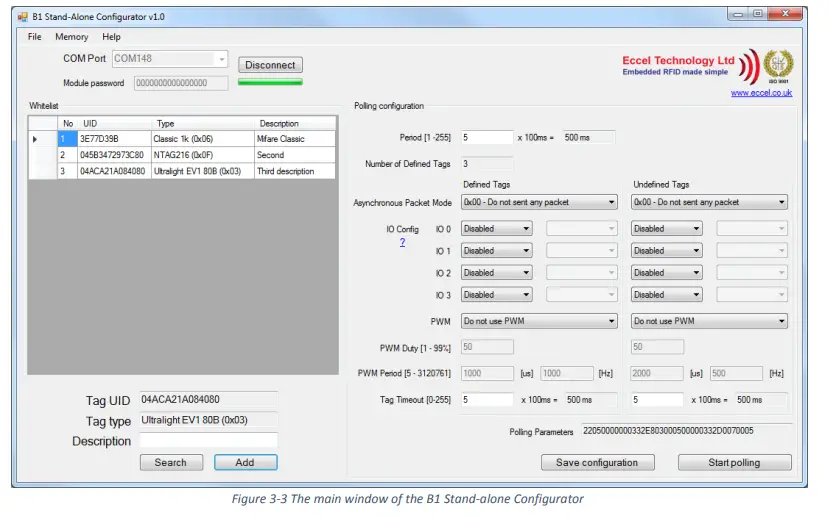Click the IO Config help question mark

click(402, 243)
